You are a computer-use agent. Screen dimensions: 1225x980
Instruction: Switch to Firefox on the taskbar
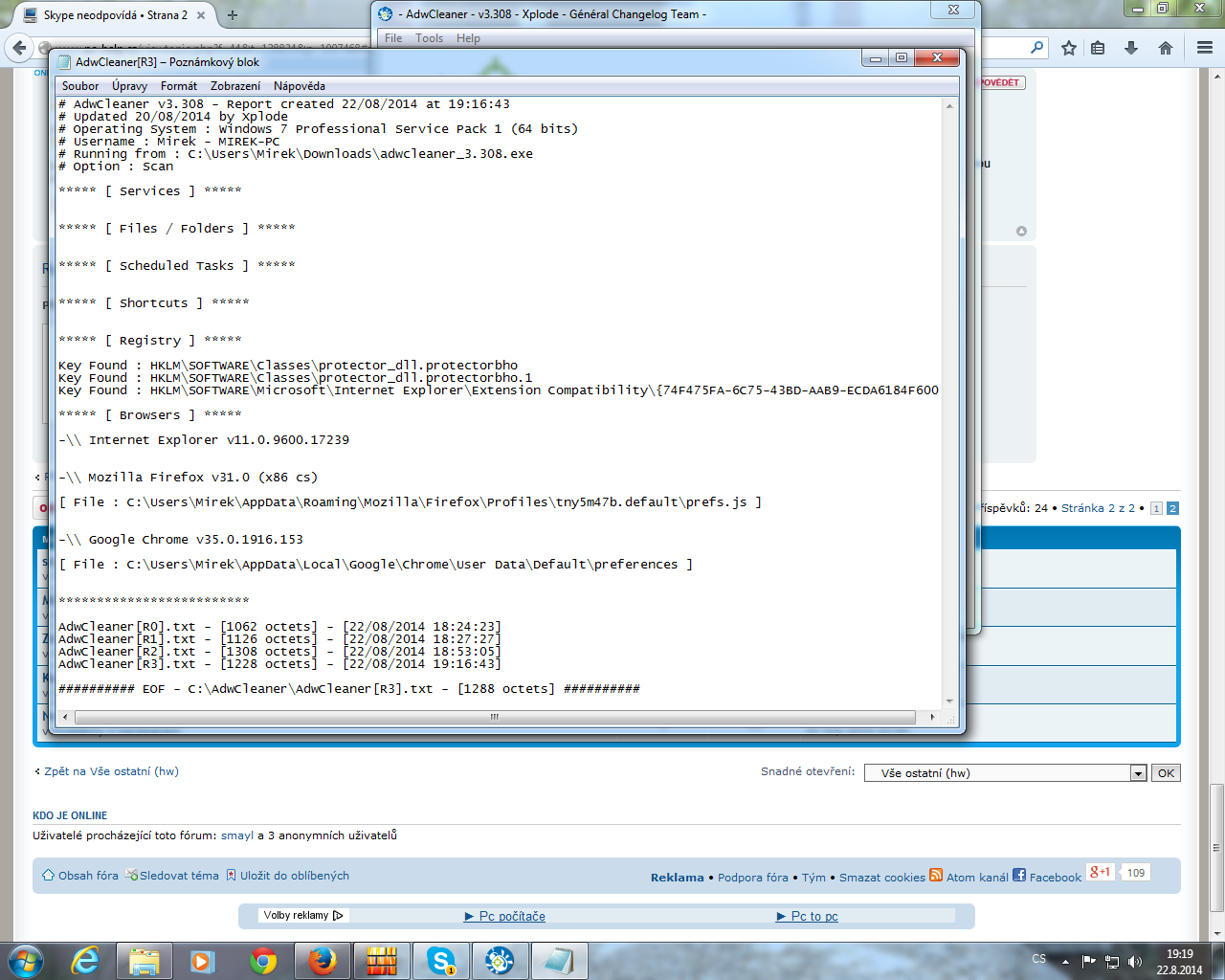(x=323, y=961)
